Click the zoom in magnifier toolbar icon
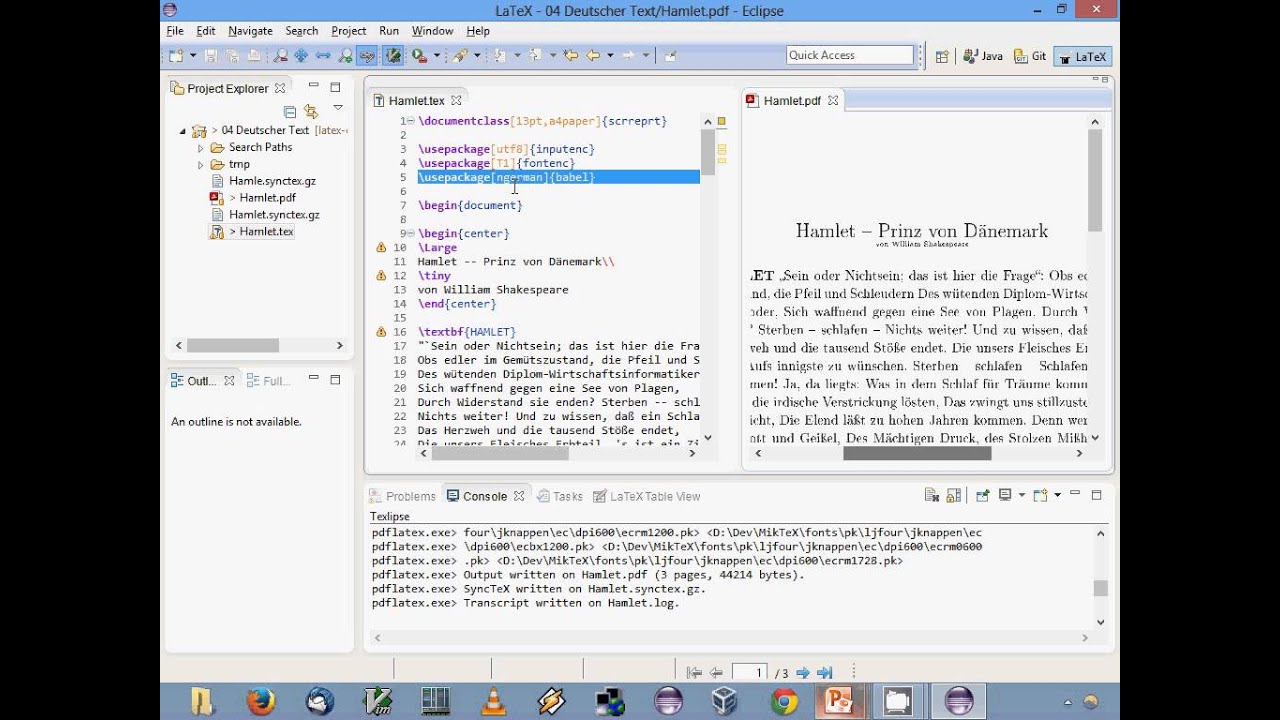The height and width of the screenshot is (720, 1280). click(345, 56)
